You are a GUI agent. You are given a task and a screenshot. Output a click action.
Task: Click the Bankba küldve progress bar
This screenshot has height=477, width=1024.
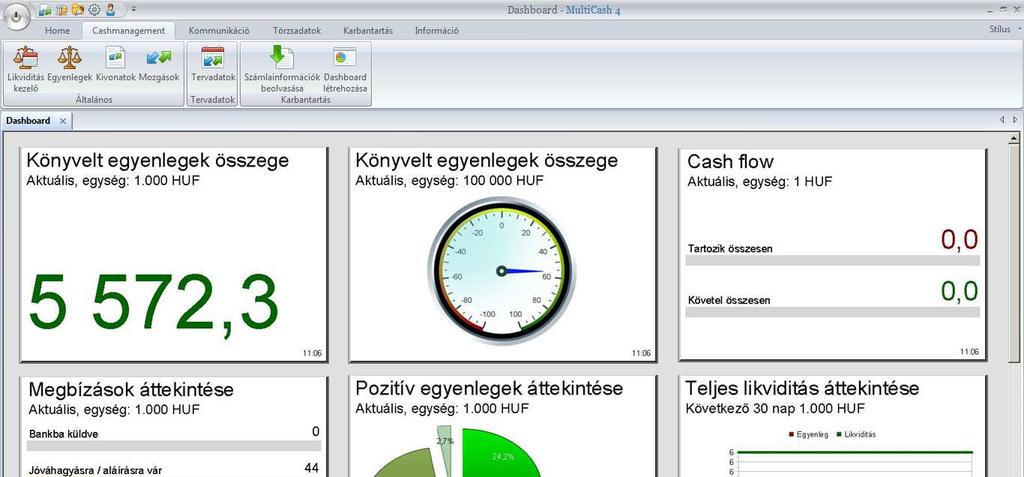(174, 446)
